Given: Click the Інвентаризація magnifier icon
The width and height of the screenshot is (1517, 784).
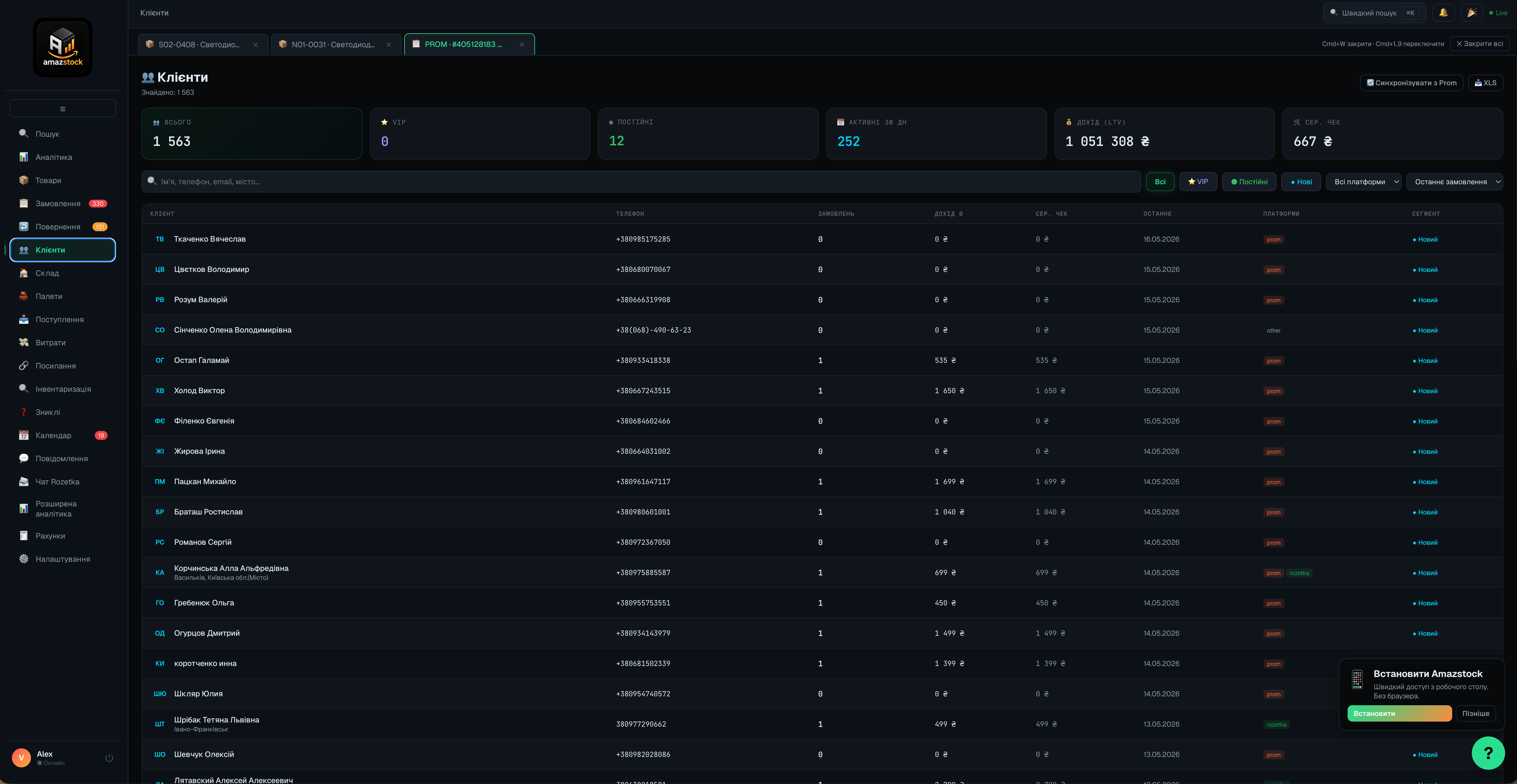Looking at the screenshot, I should (23, 389).
